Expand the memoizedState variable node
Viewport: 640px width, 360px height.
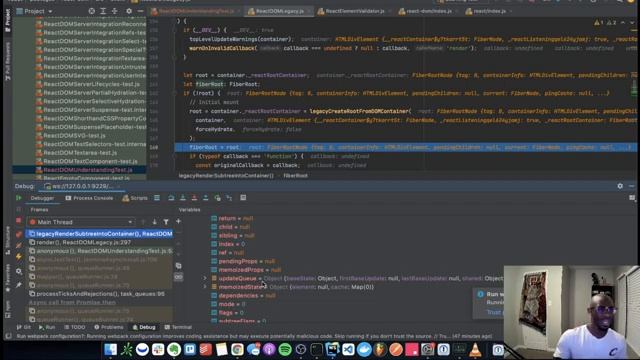tap(205, 287)
